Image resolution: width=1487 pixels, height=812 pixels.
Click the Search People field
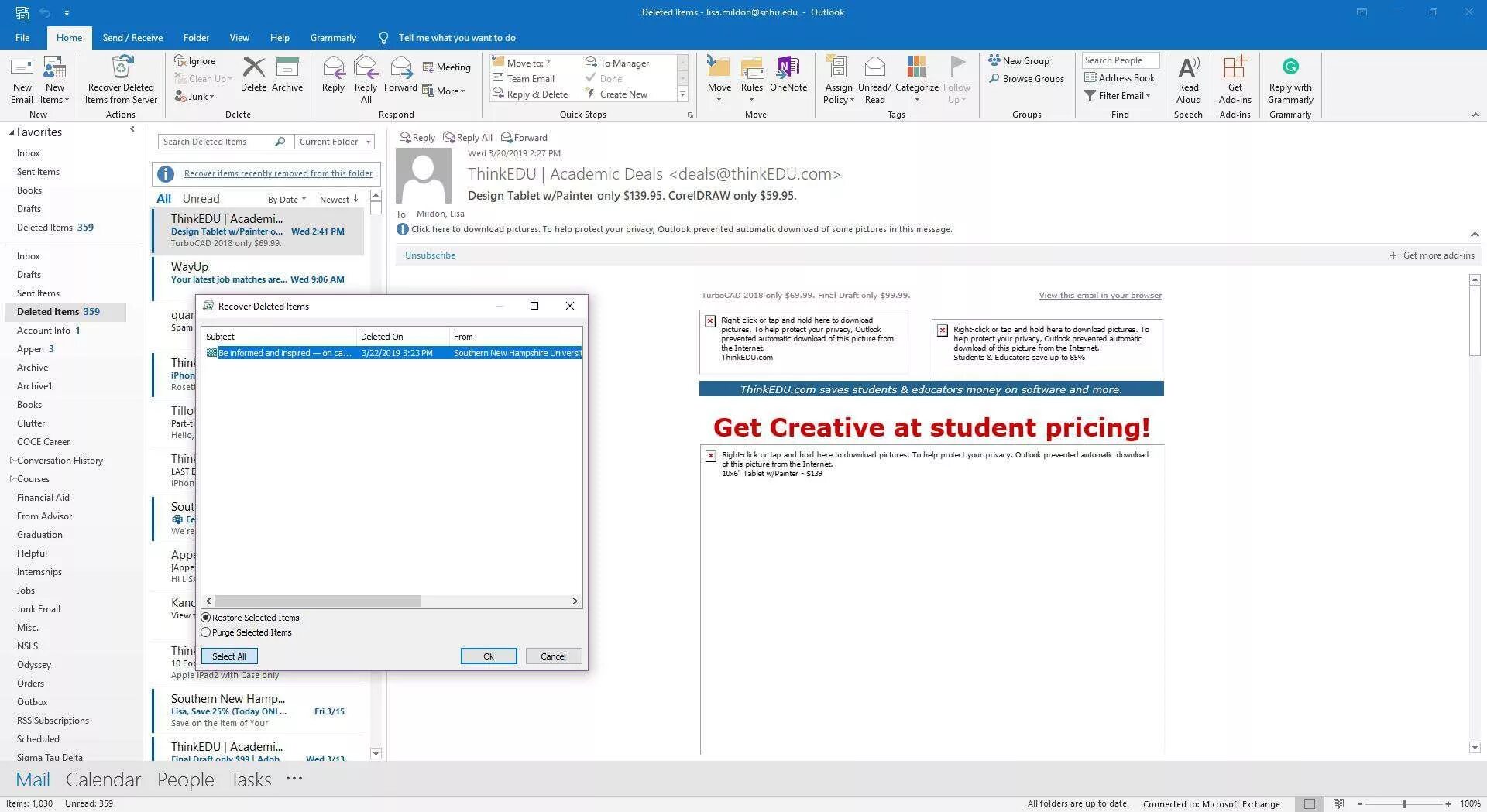click(1120, 60)
